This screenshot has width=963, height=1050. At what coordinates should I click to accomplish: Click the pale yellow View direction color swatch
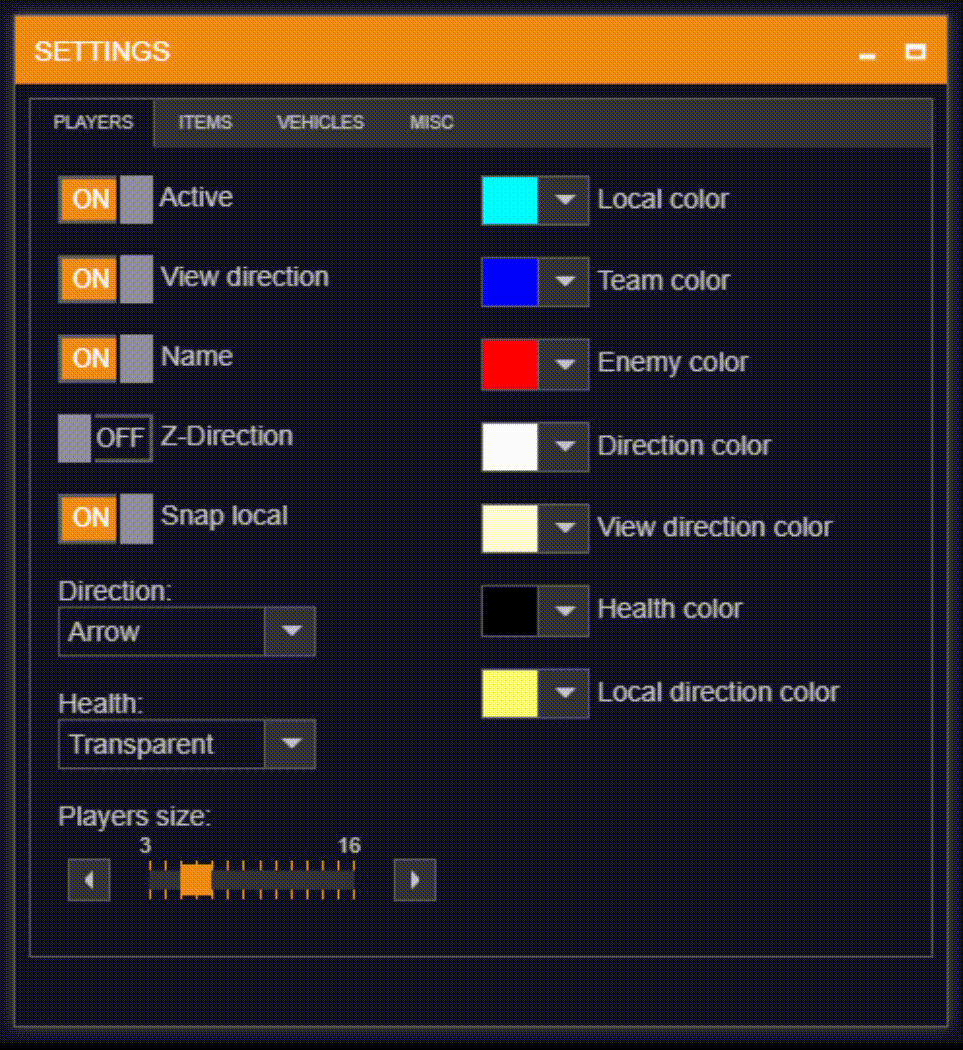click(x=510, y=528)
